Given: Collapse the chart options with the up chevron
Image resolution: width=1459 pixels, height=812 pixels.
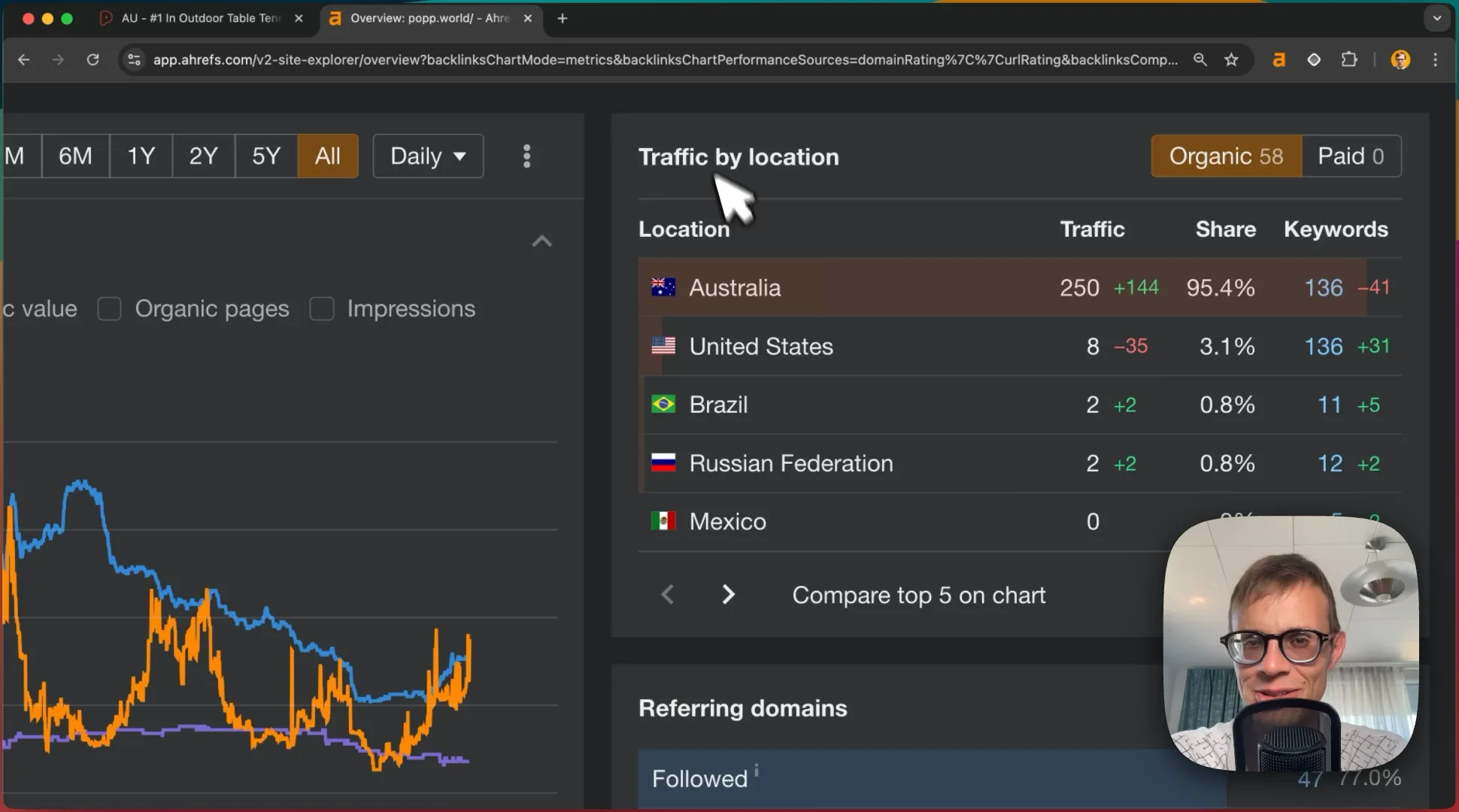Looking at the screenshot, I should (542, 241).
